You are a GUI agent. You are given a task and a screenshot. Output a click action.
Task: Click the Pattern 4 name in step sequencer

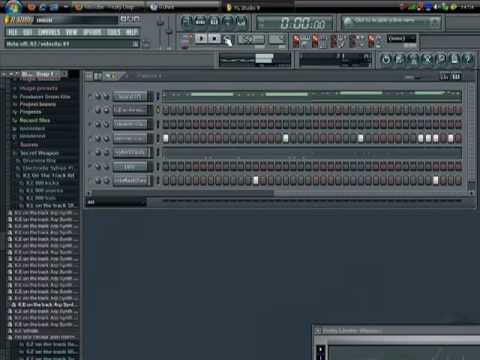149,76
